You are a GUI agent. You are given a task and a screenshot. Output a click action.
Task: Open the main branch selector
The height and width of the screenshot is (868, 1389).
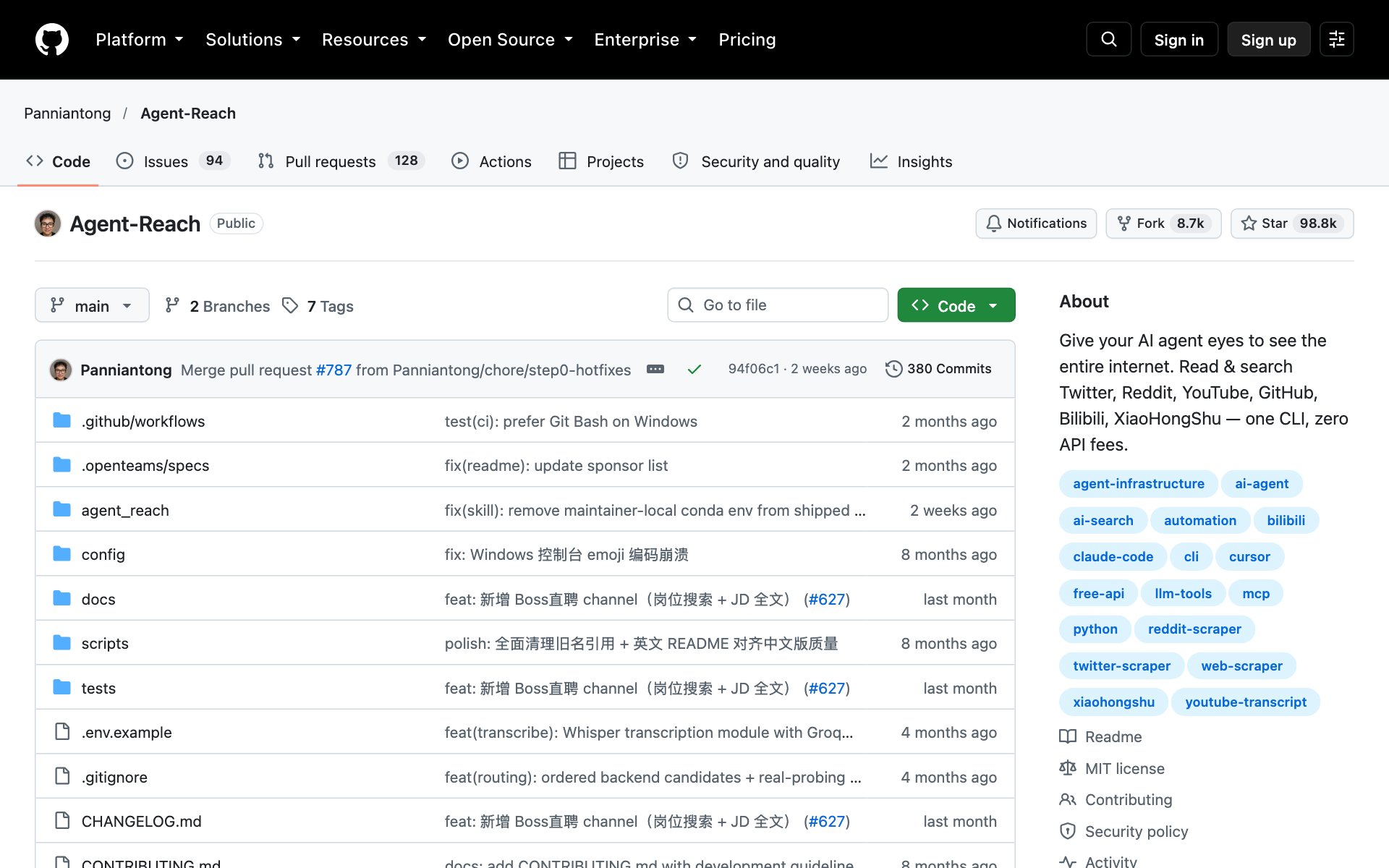point(92,305)
